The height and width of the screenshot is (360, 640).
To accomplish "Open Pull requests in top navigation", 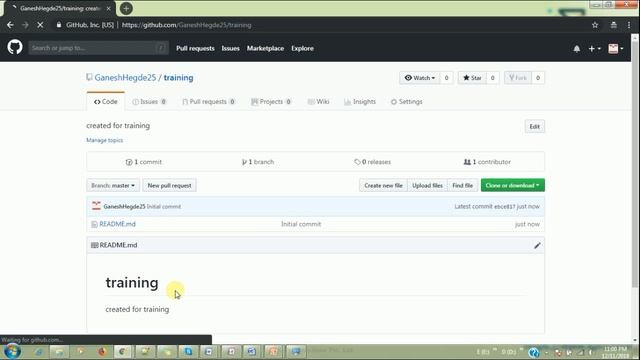I will (x=195, y=48).
